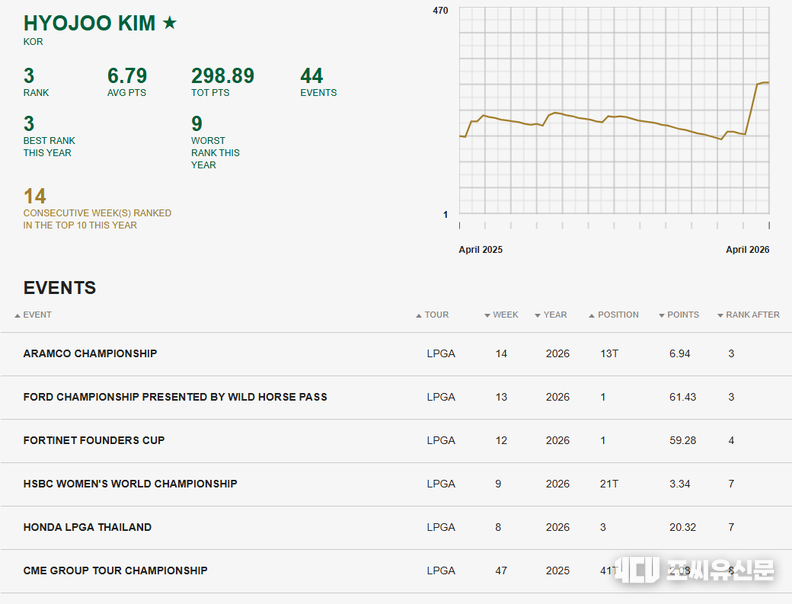Click the ranking line spike on chart

point(752,107)
